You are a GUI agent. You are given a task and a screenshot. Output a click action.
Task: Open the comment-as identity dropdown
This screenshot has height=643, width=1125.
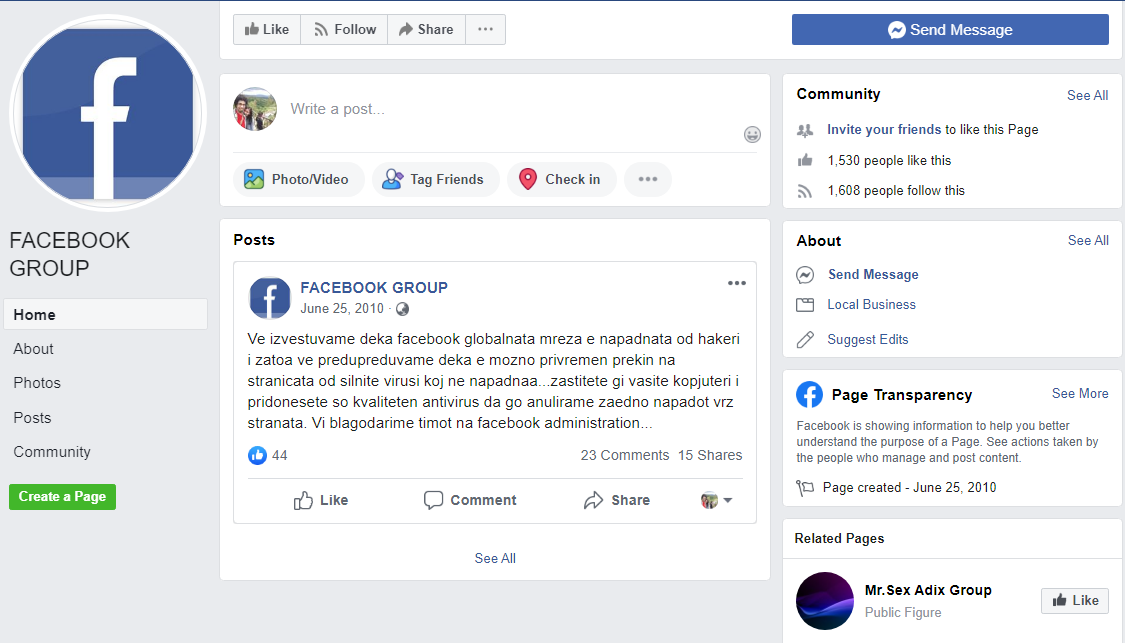(716, 500)
